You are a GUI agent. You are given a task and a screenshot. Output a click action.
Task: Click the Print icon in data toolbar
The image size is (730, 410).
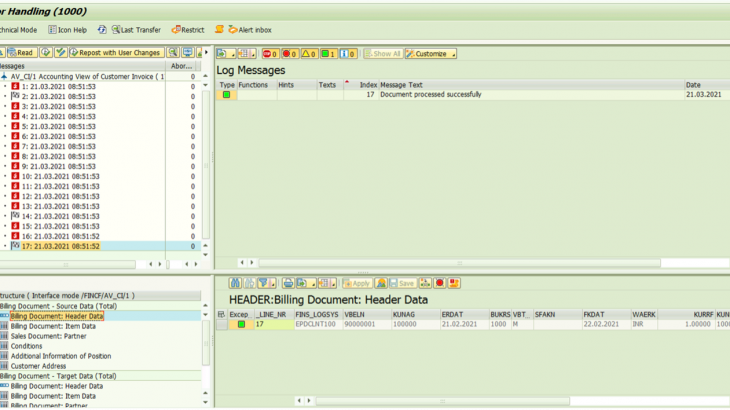288,283
